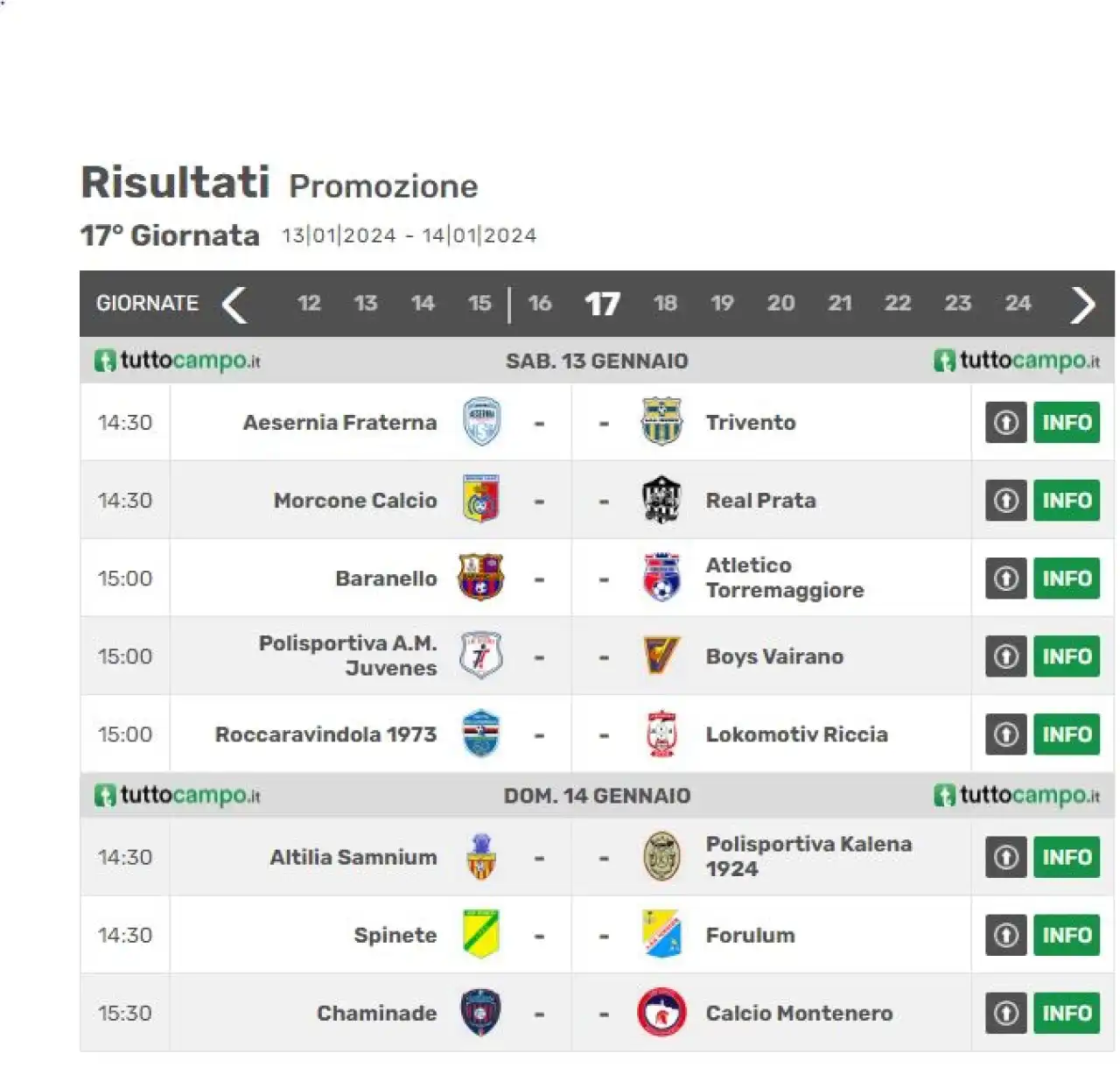
Task: Select giornata 16 in the navigator
Action: tap(540, 304)
